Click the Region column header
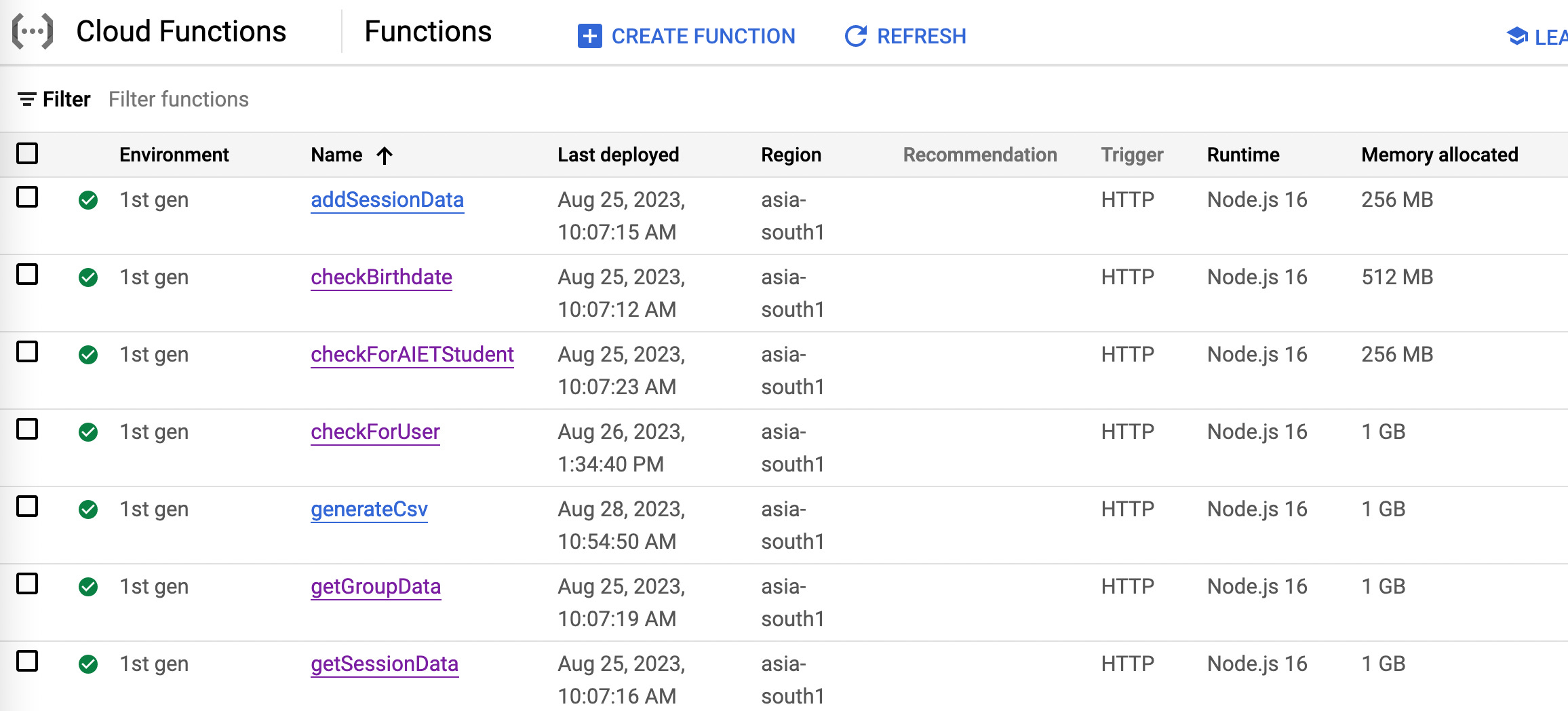The width and height of the screenshot is (1568, 711). click(x=791, y=155)
